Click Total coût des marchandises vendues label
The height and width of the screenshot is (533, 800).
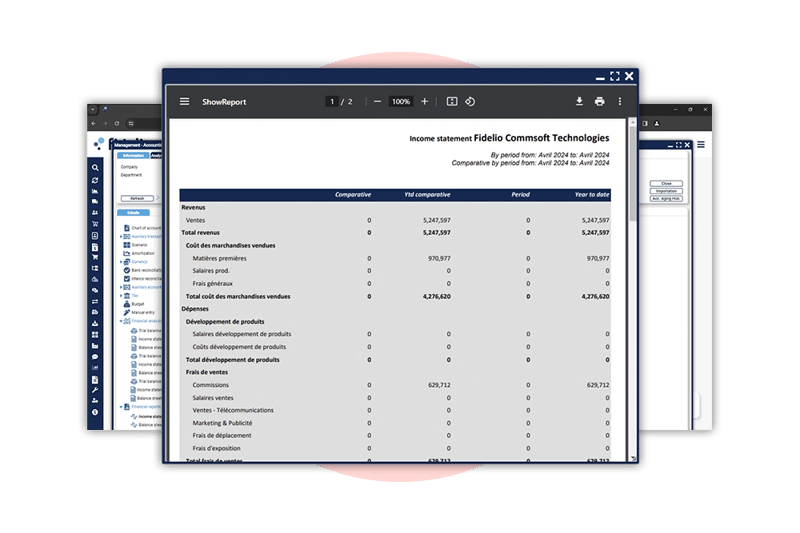(x=238, y=296)
